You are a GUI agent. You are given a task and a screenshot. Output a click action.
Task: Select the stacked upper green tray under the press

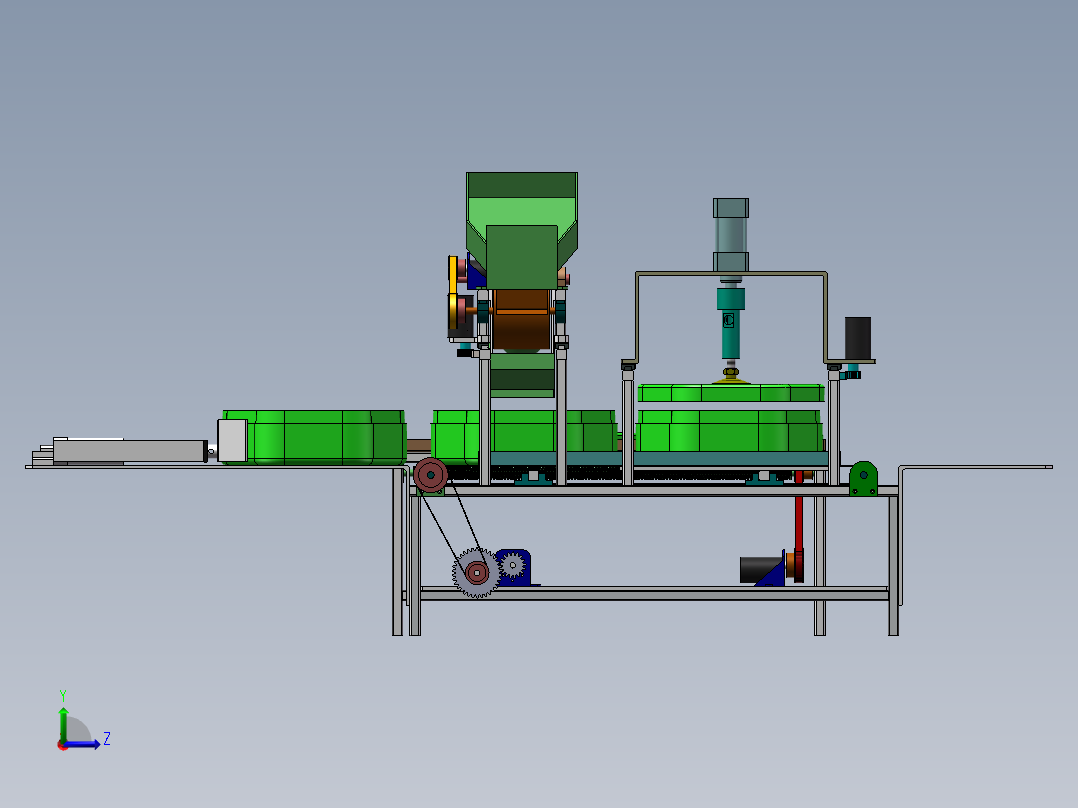tap(731, 393)
